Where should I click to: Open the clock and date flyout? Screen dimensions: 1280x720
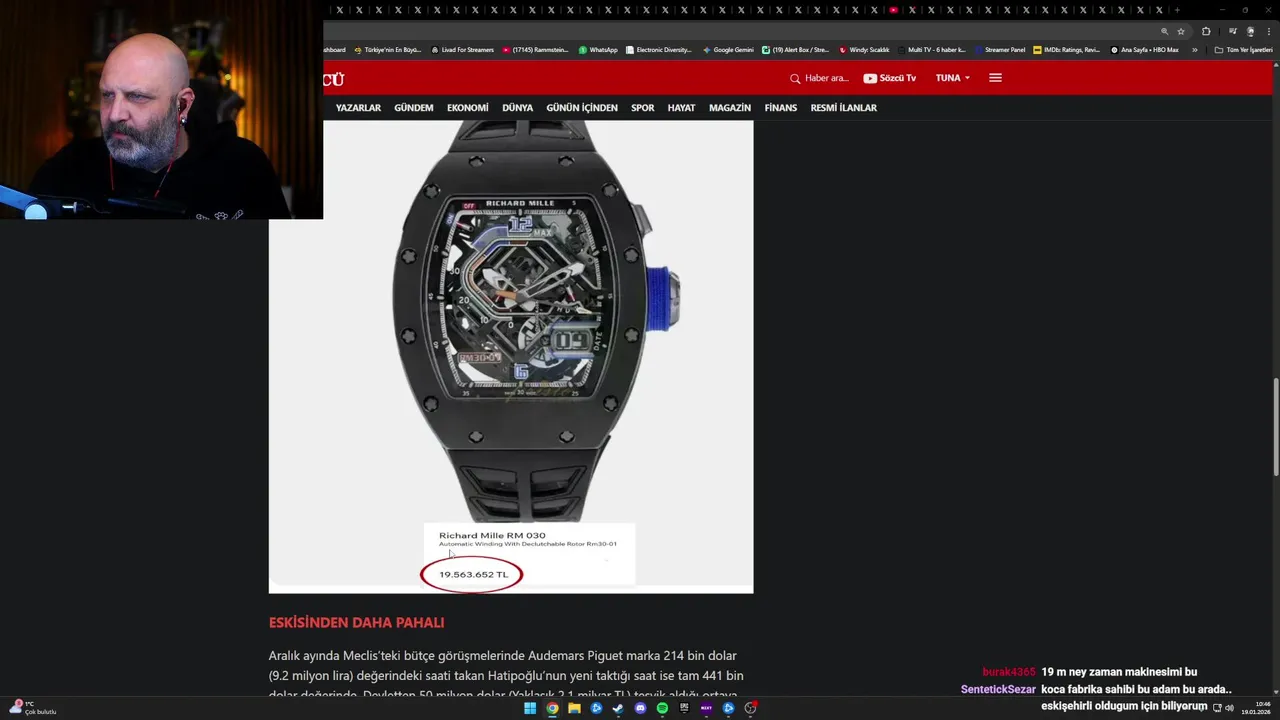(x=1256, y=708)
